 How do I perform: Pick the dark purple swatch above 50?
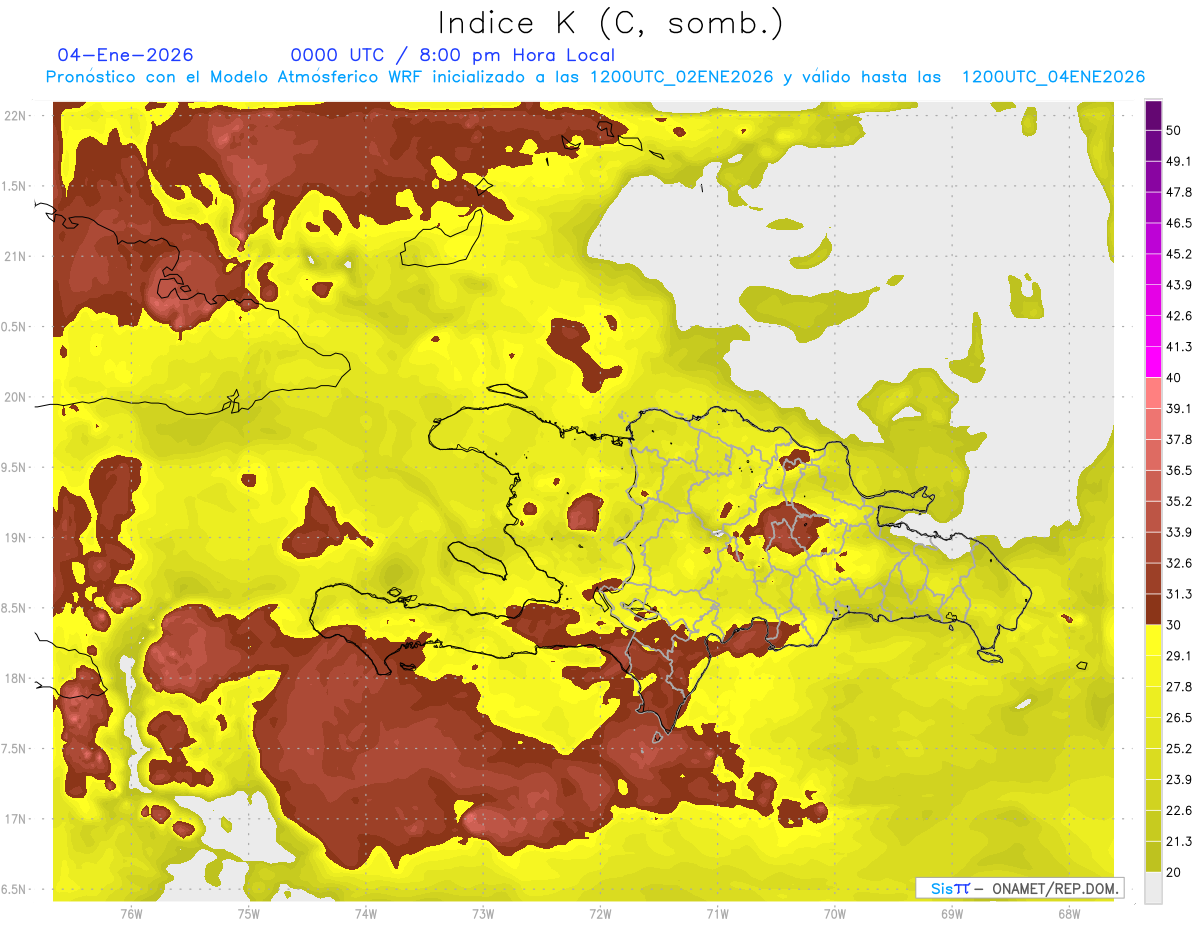pyautogui.click(x=1153, y=115)
